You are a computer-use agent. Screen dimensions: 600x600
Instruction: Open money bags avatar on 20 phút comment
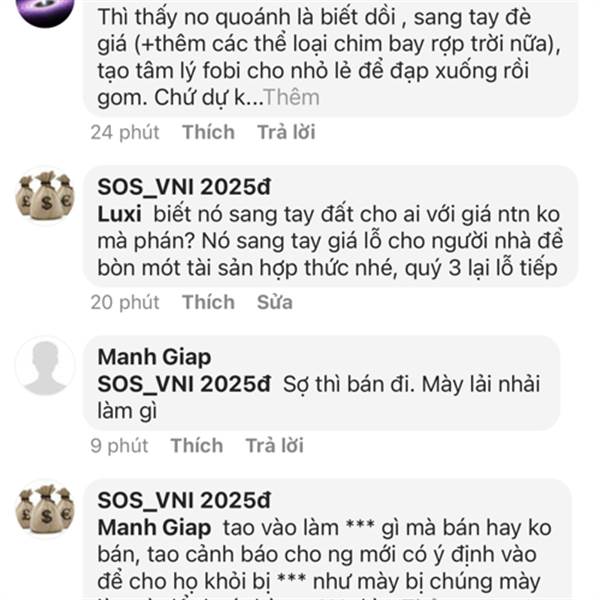[x=45, y=196]
